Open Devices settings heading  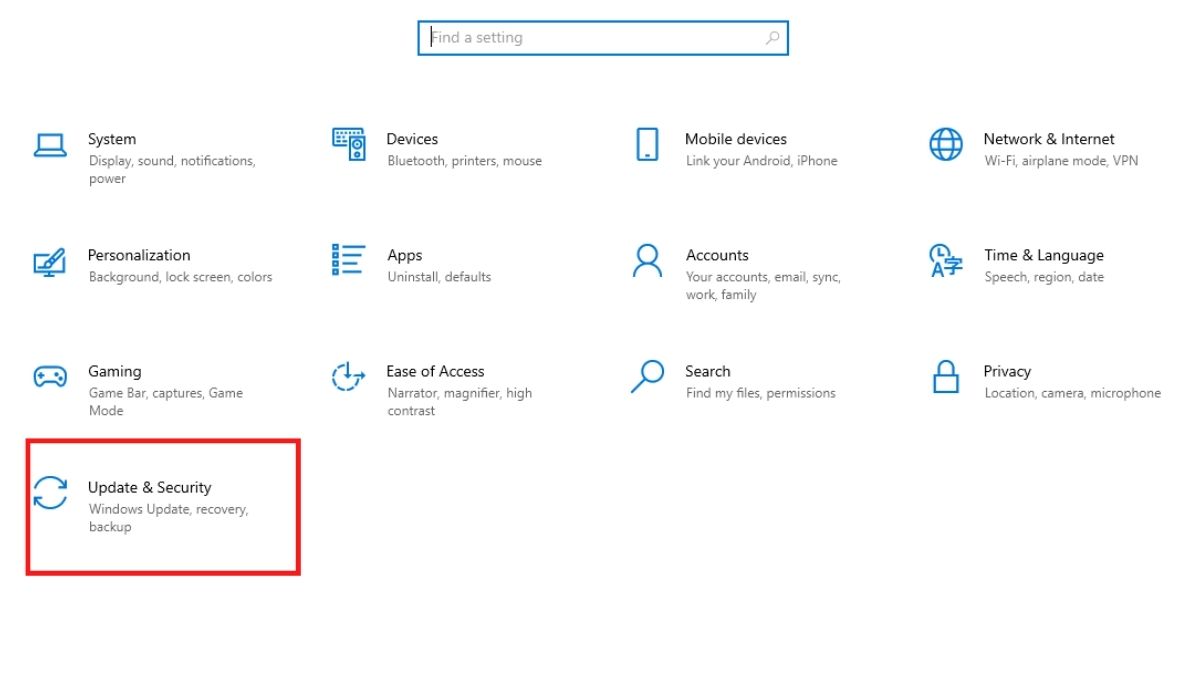pos(412,139)
